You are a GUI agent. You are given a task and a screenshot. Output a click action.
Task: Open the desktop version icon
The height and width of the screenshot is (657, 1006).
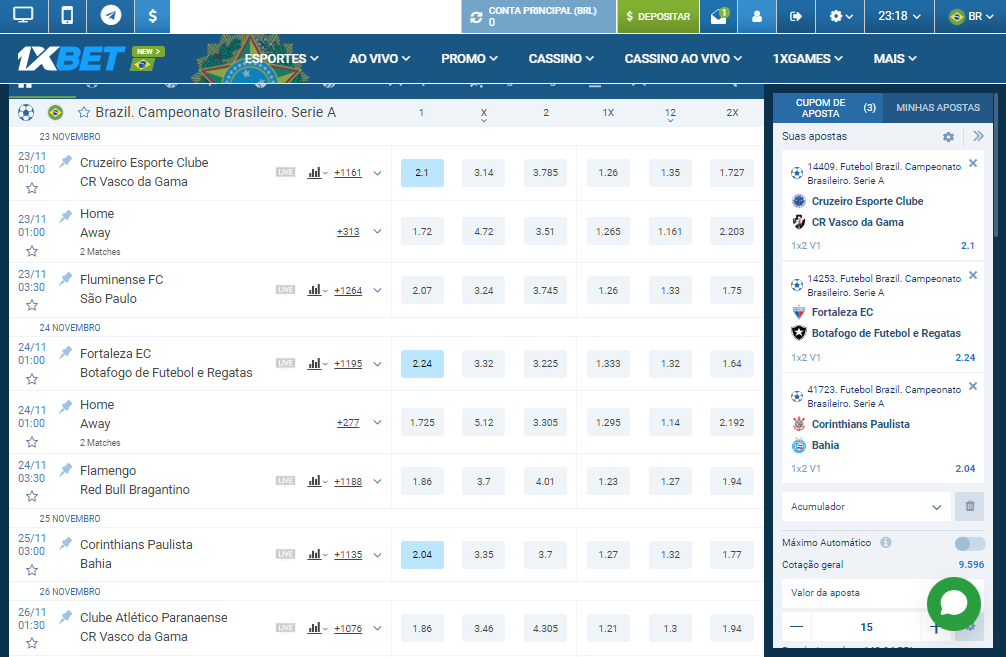[x=23, y=16]
